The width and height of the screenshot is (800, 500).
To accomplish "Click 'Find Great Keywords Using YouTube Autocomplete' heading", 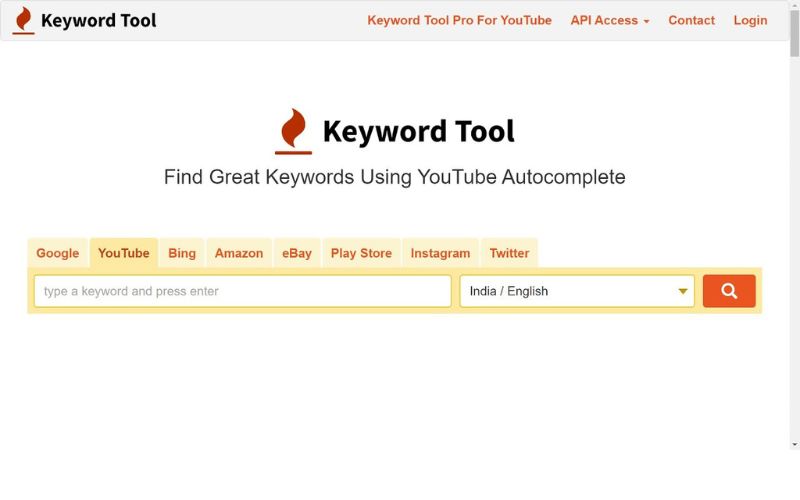I will [394, 177].
